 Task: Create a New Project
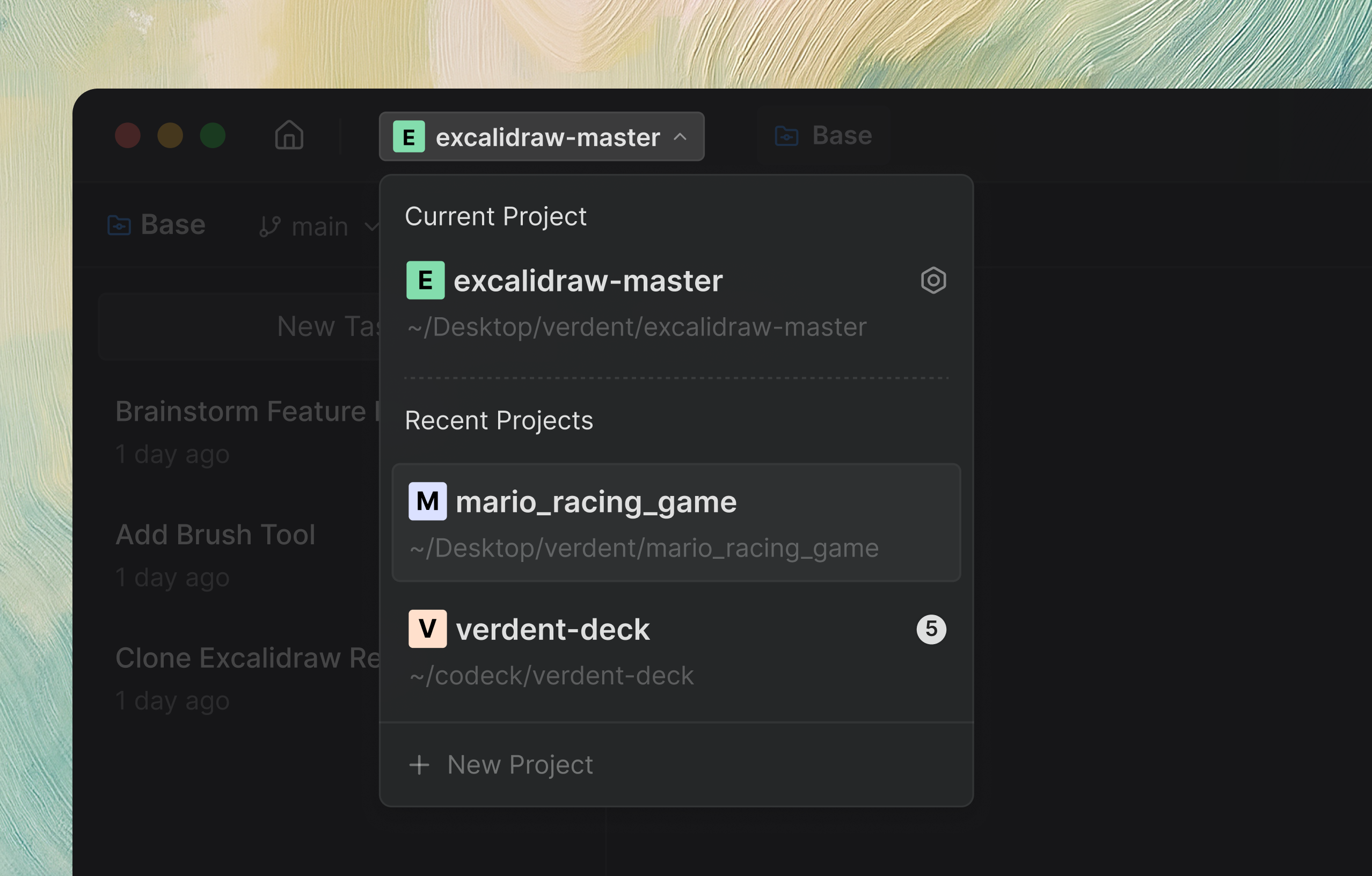(676, 764)
